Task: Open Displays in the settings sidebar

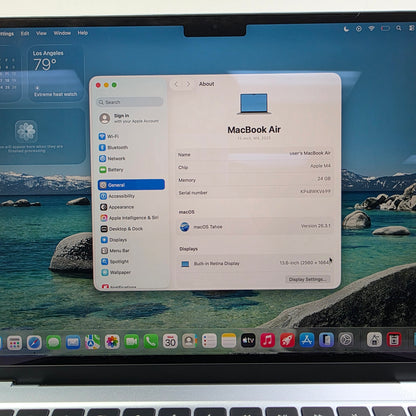Action: point(114,240)
